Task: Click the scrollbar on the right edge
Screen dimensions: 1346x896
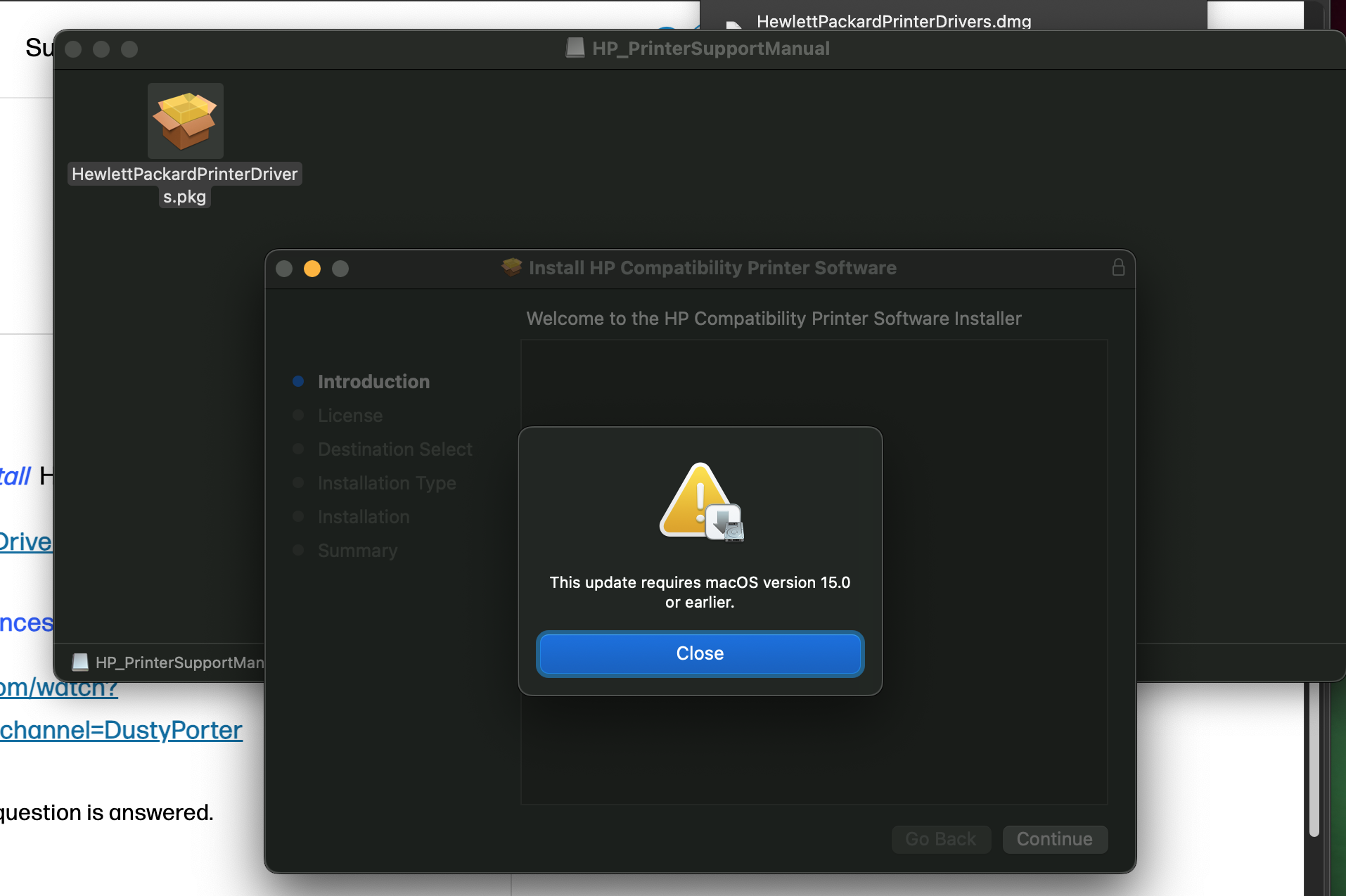Action: pyautogui.click(x=1314, y=756)
